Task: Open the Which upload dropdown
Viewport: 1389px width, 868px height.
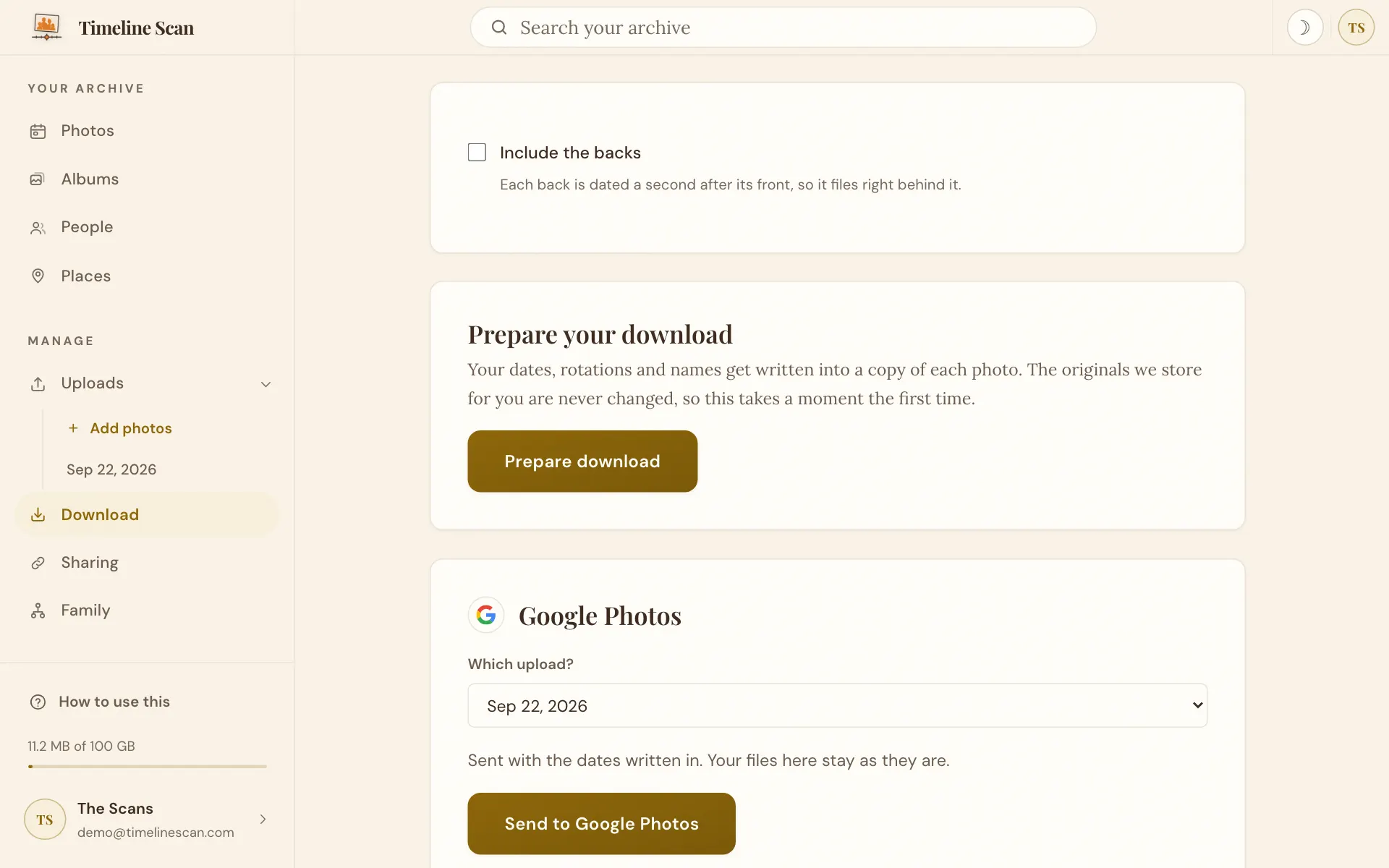Action: 837,705
